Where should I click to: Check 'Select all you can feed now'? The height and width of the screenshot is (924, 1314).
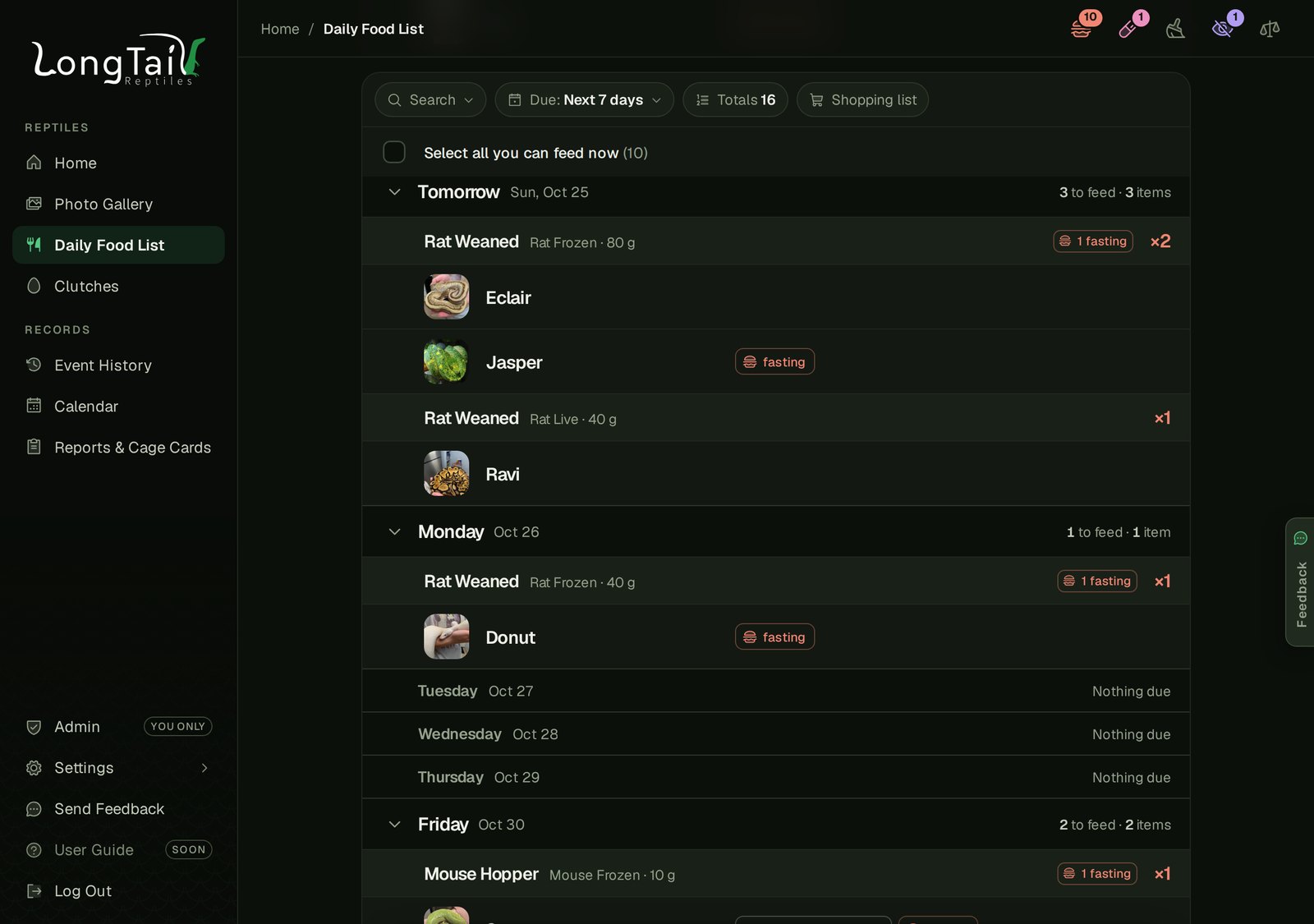coord(394,152)
